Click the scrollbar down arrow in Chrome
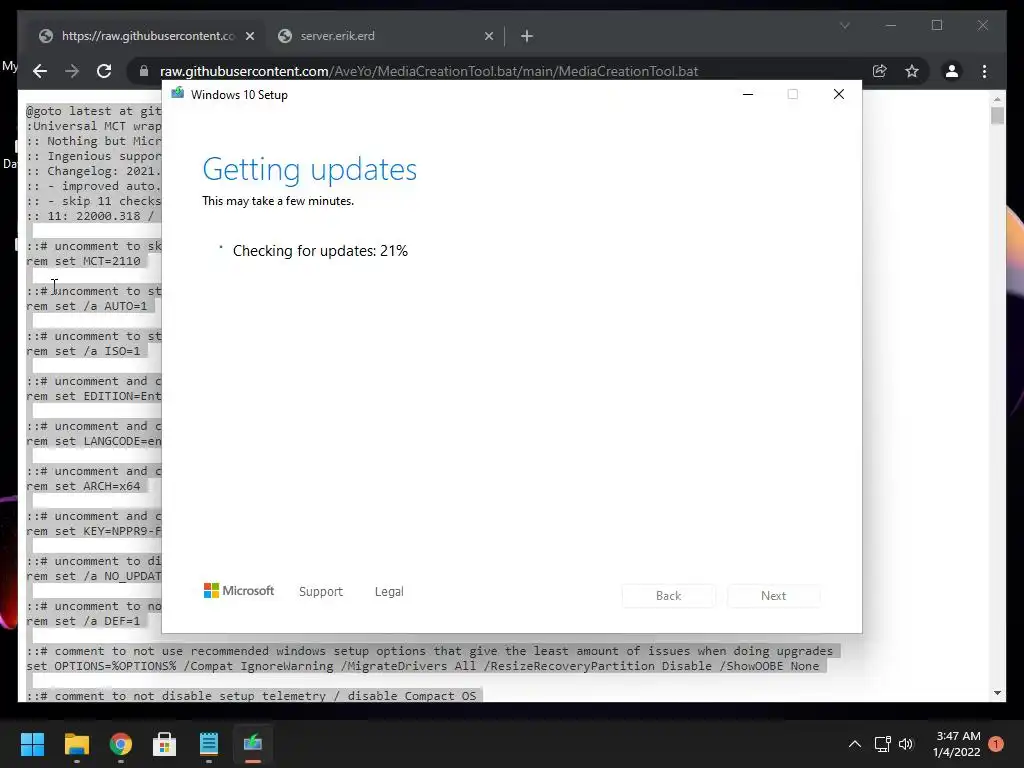The width and height of the screenshot is (1024, 768). click(997, 693)
